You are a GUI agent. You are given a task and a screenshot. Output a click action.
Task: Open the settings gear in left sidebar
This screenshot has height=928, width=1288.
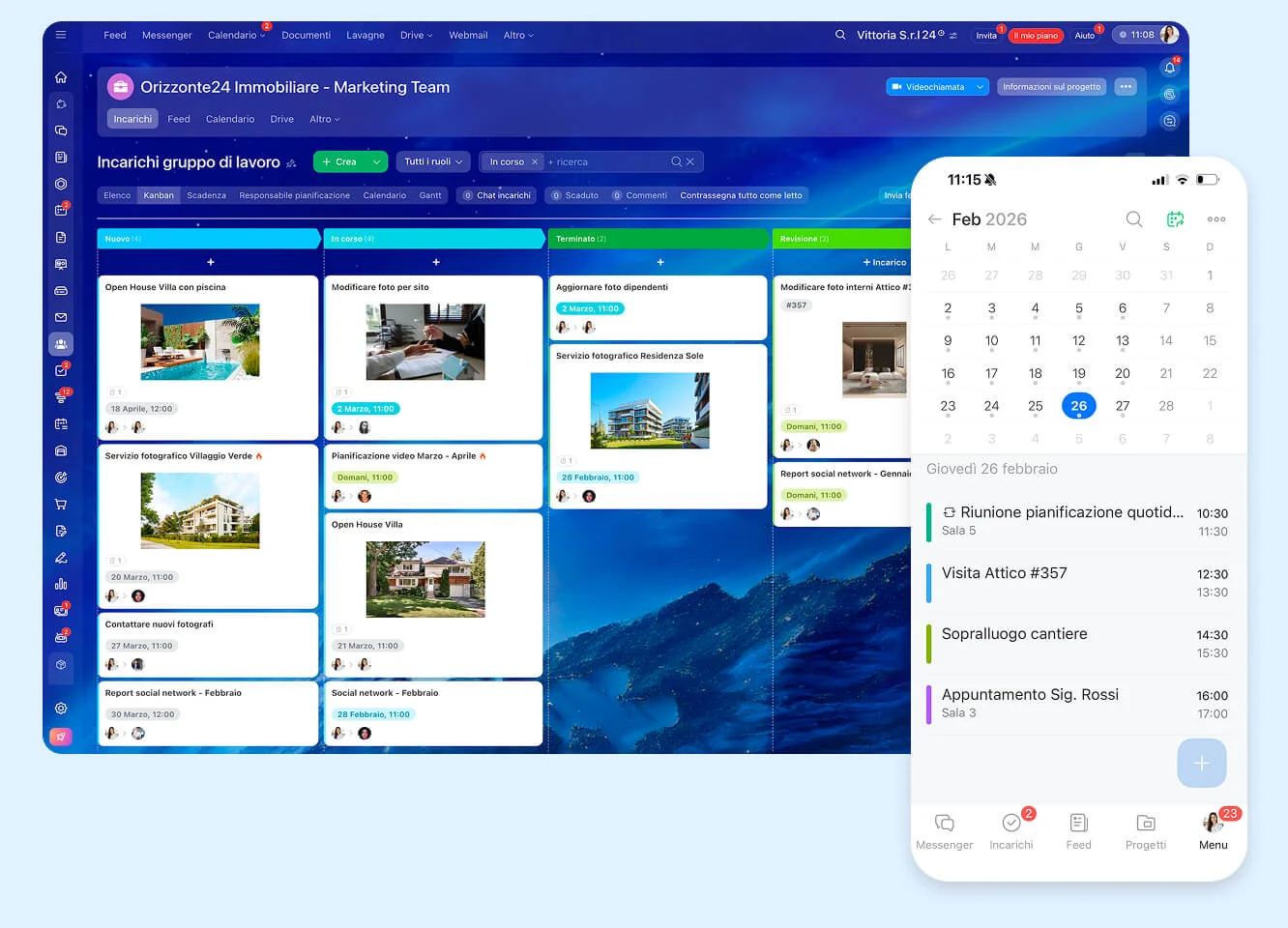point(61,709)
